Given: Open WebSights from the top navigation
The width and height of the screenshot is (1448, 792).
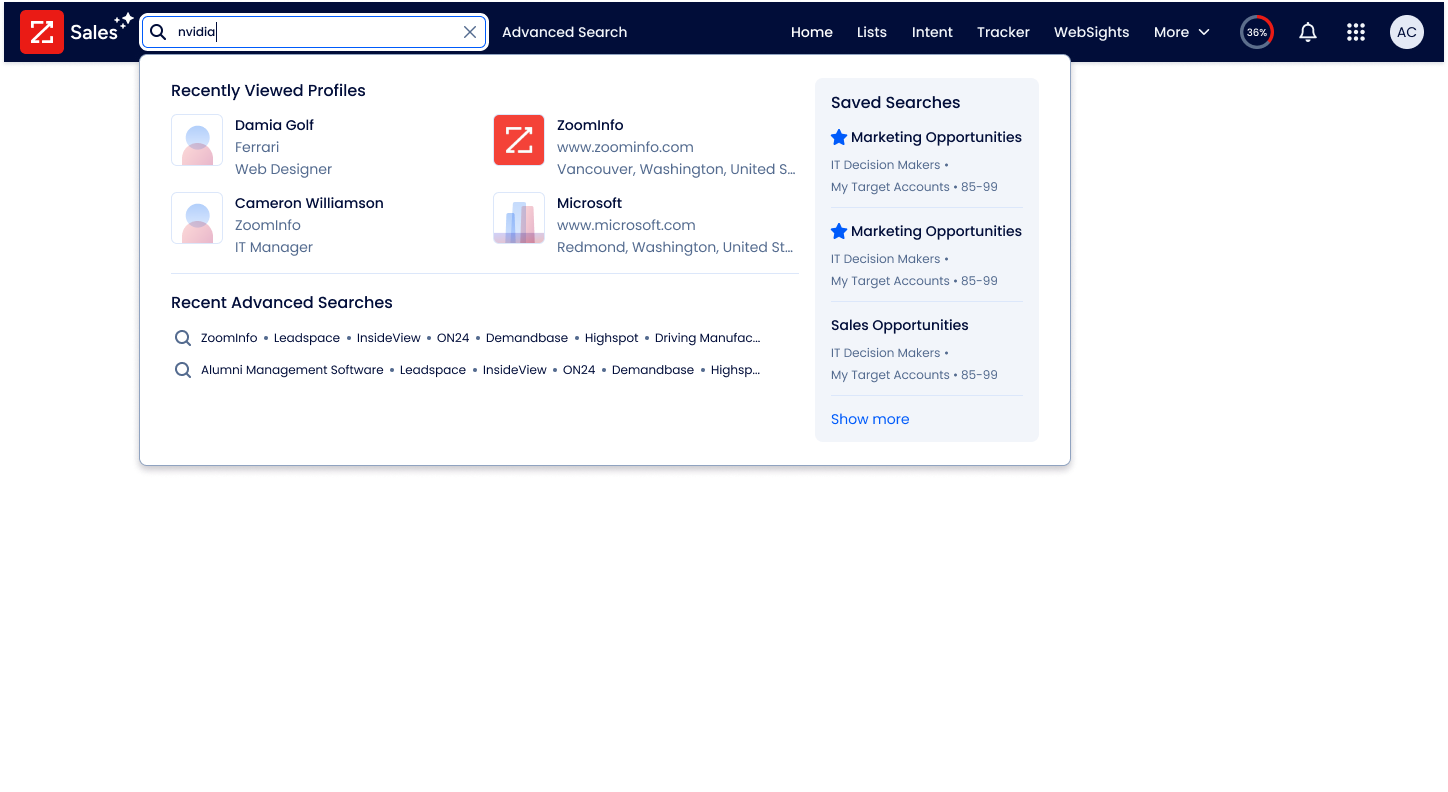Looking at the screenshot, I should click(1092, 32).
